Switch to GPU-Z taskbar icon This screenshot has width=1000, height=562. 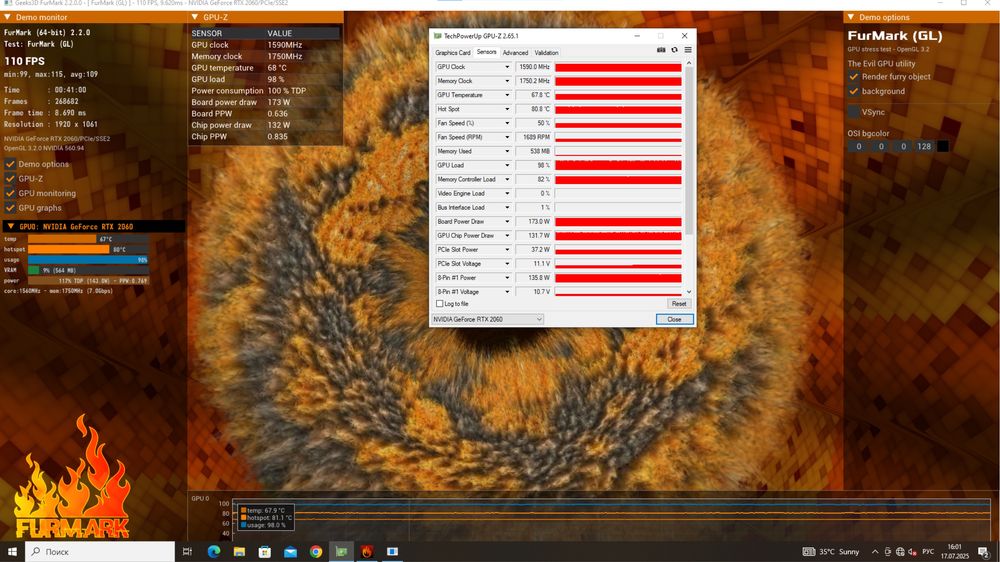[x=341, y=552]
